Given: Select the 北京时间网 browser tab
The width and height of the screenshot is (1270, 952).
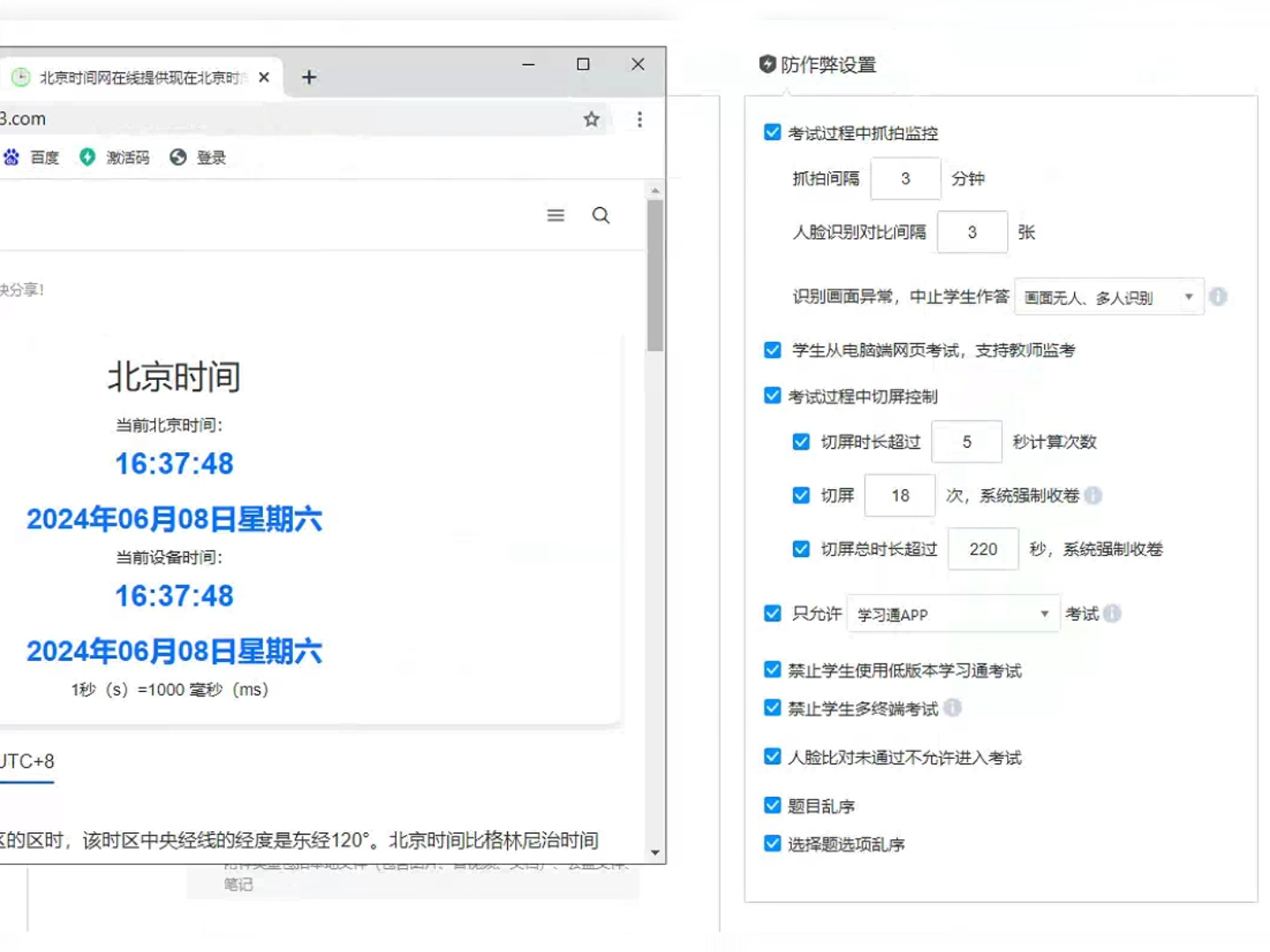Looking at the screenshot, I should tap(141, 78).
